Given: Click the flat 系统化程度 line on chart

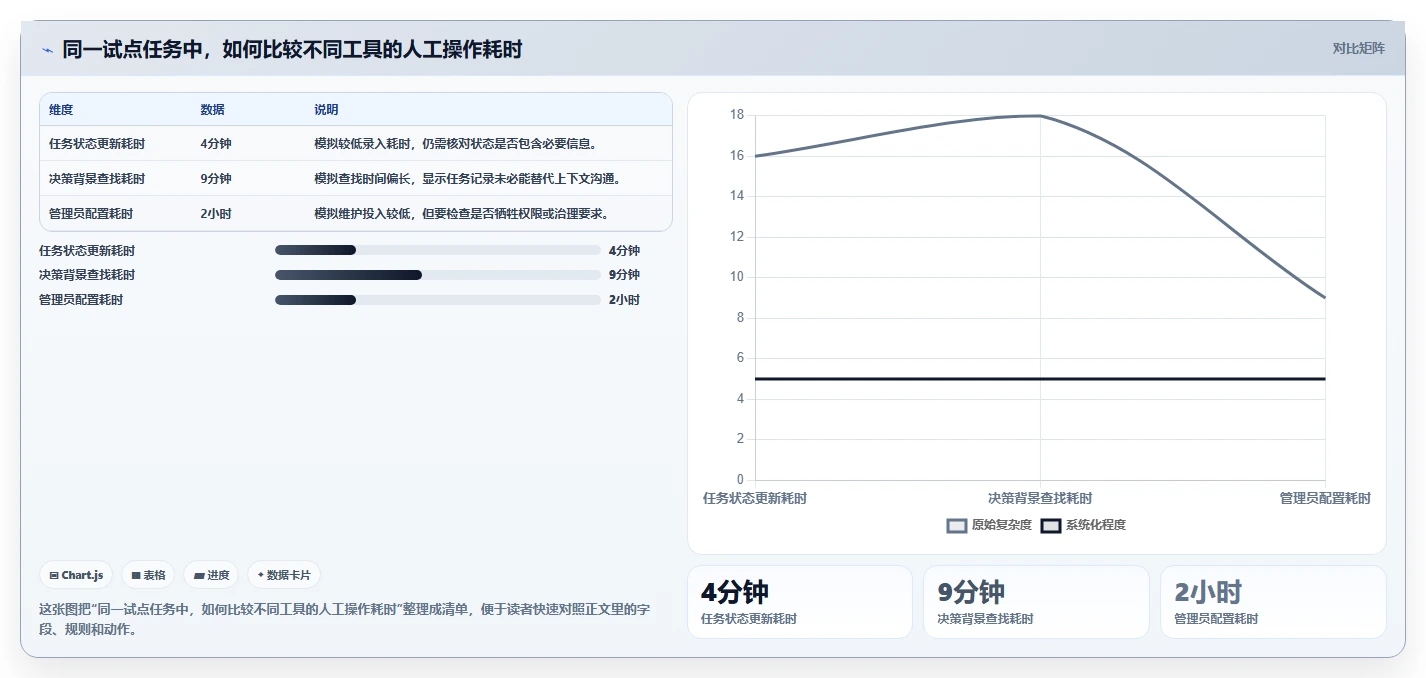Looking at the screenshot, I should tap(1040, 379).
